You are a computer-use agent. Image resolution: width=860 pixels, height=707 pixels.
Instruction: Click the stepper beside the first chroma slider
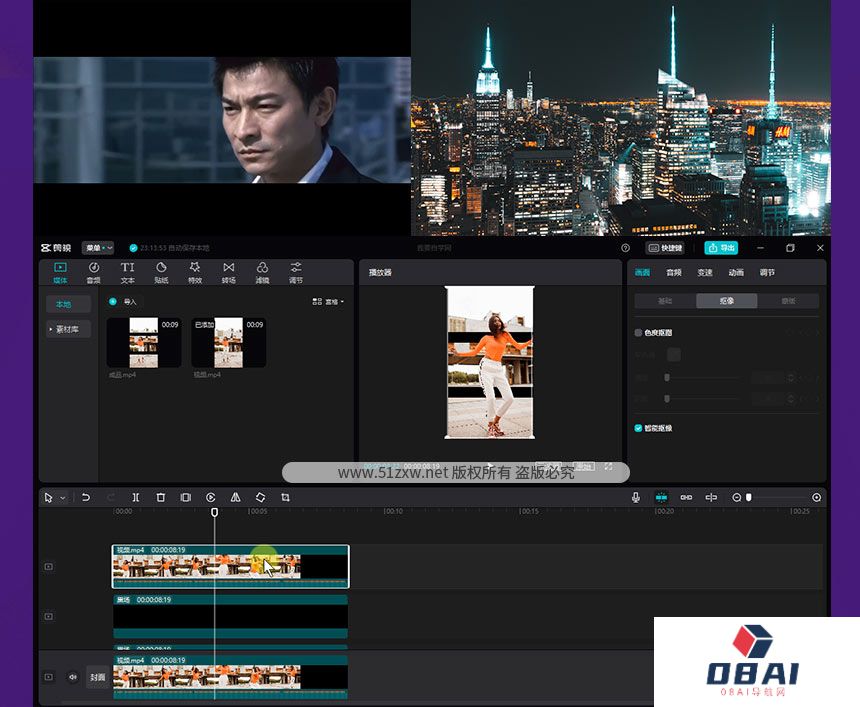[x=790, y=377]
